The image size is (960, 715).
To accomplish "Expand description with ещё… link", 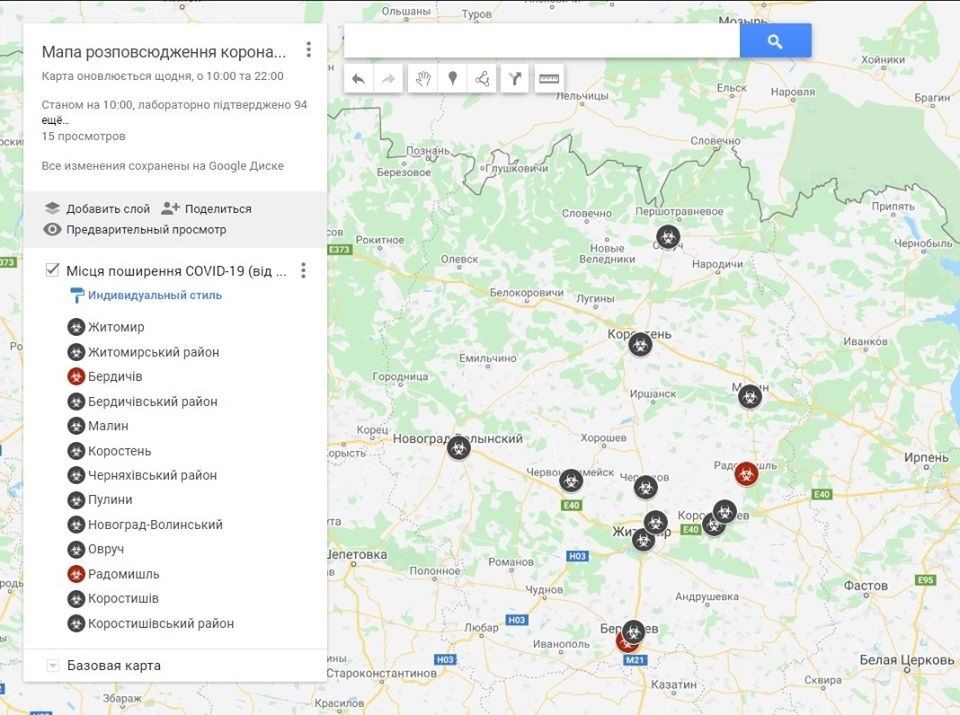I will pos(55,121).
